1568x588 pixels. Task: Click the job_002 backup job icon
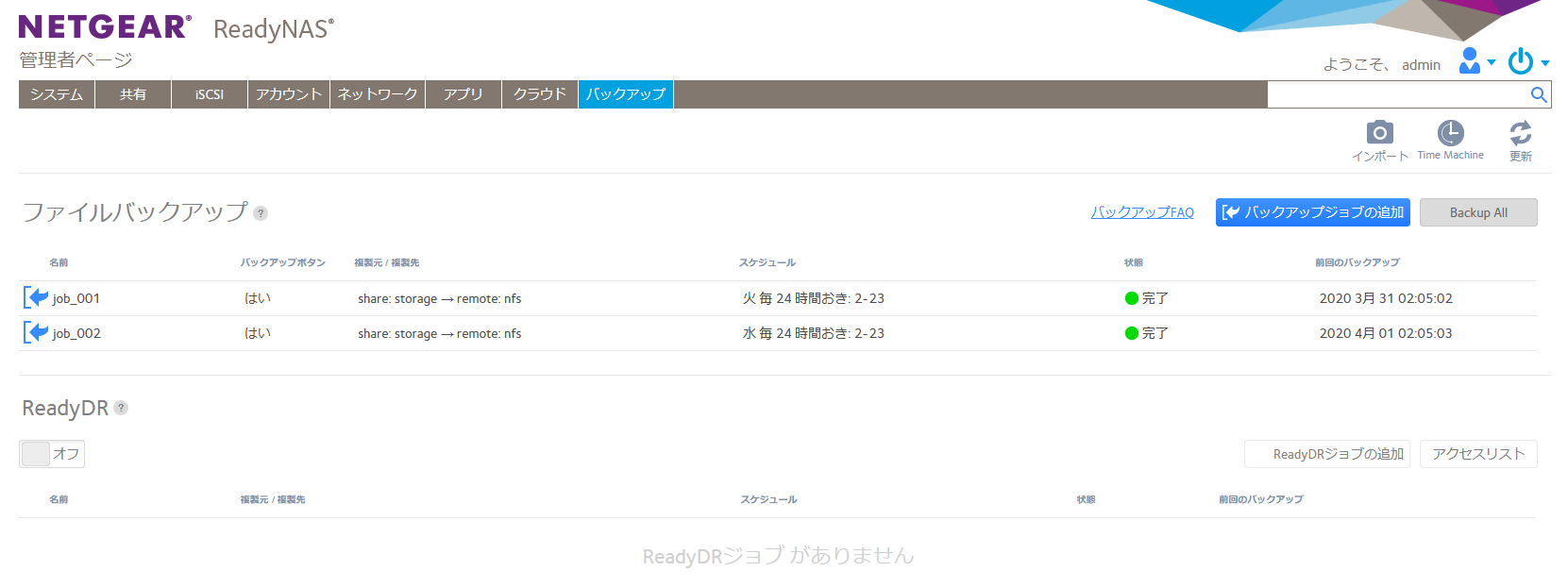[x=36, y=333]
